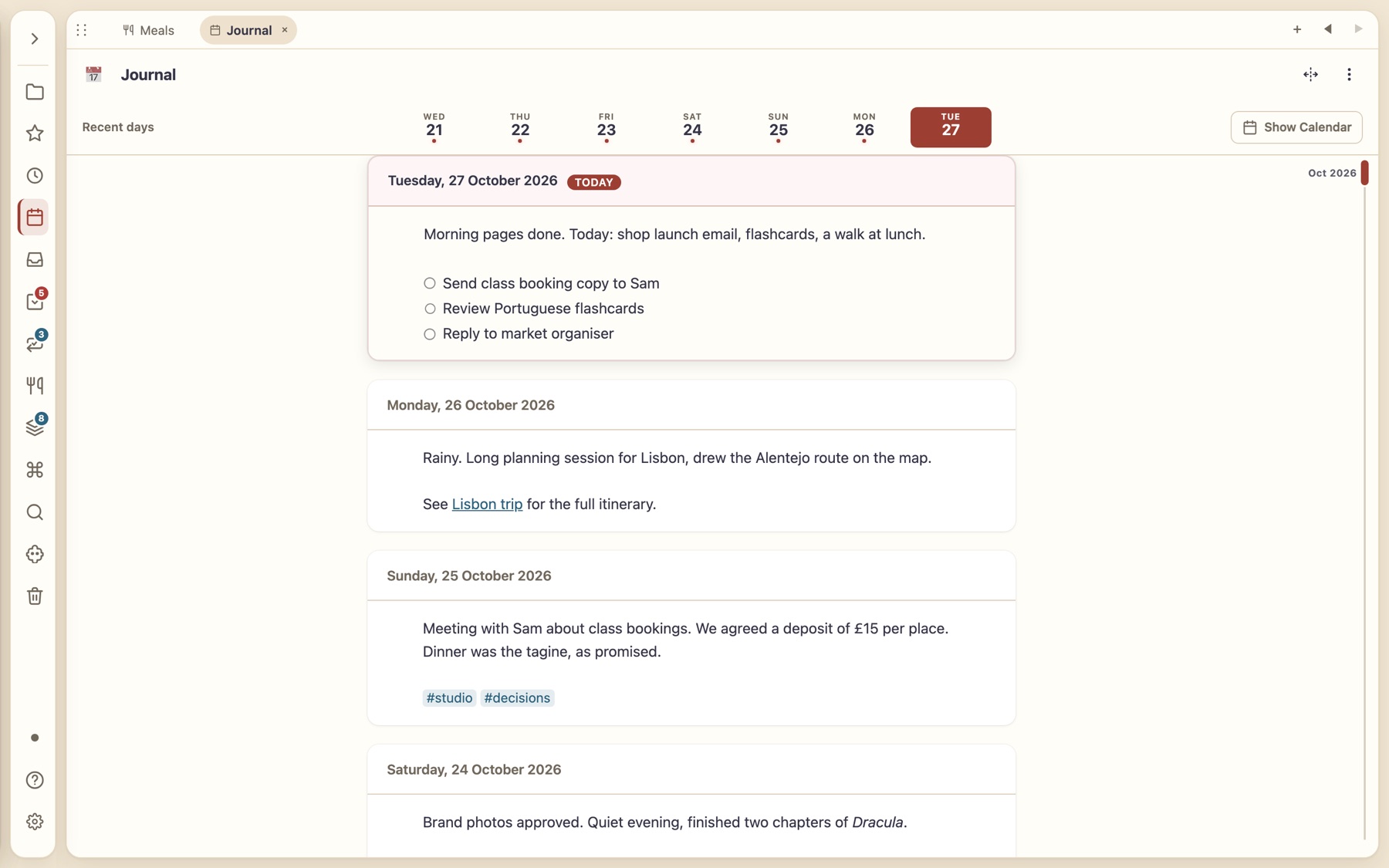Open the Files folder icon in sidebar
1389x868 pixels.
tap(35, 92)
